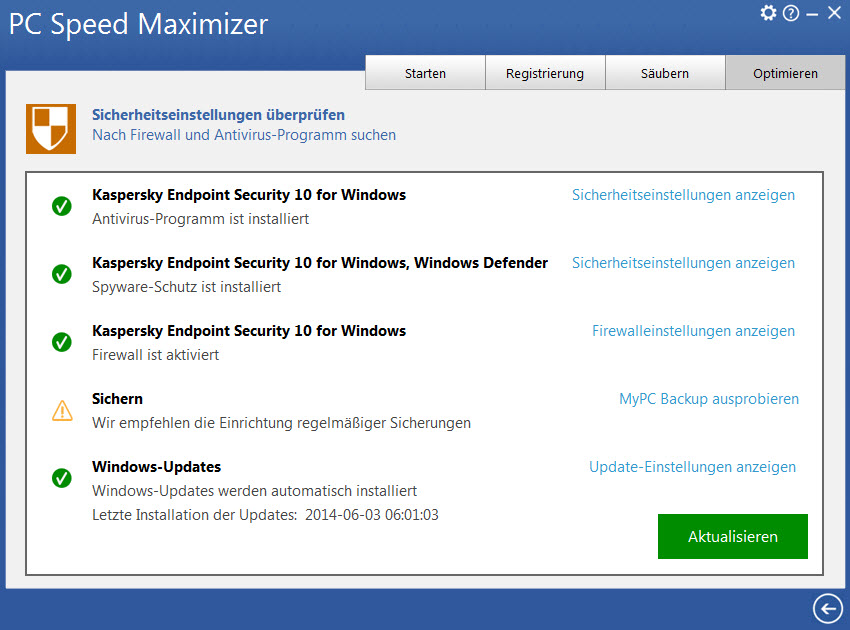Click the 'Letzte Installation der Updates' date line
Viewport: 850px width, 630px height.
(x=265, y=515)
